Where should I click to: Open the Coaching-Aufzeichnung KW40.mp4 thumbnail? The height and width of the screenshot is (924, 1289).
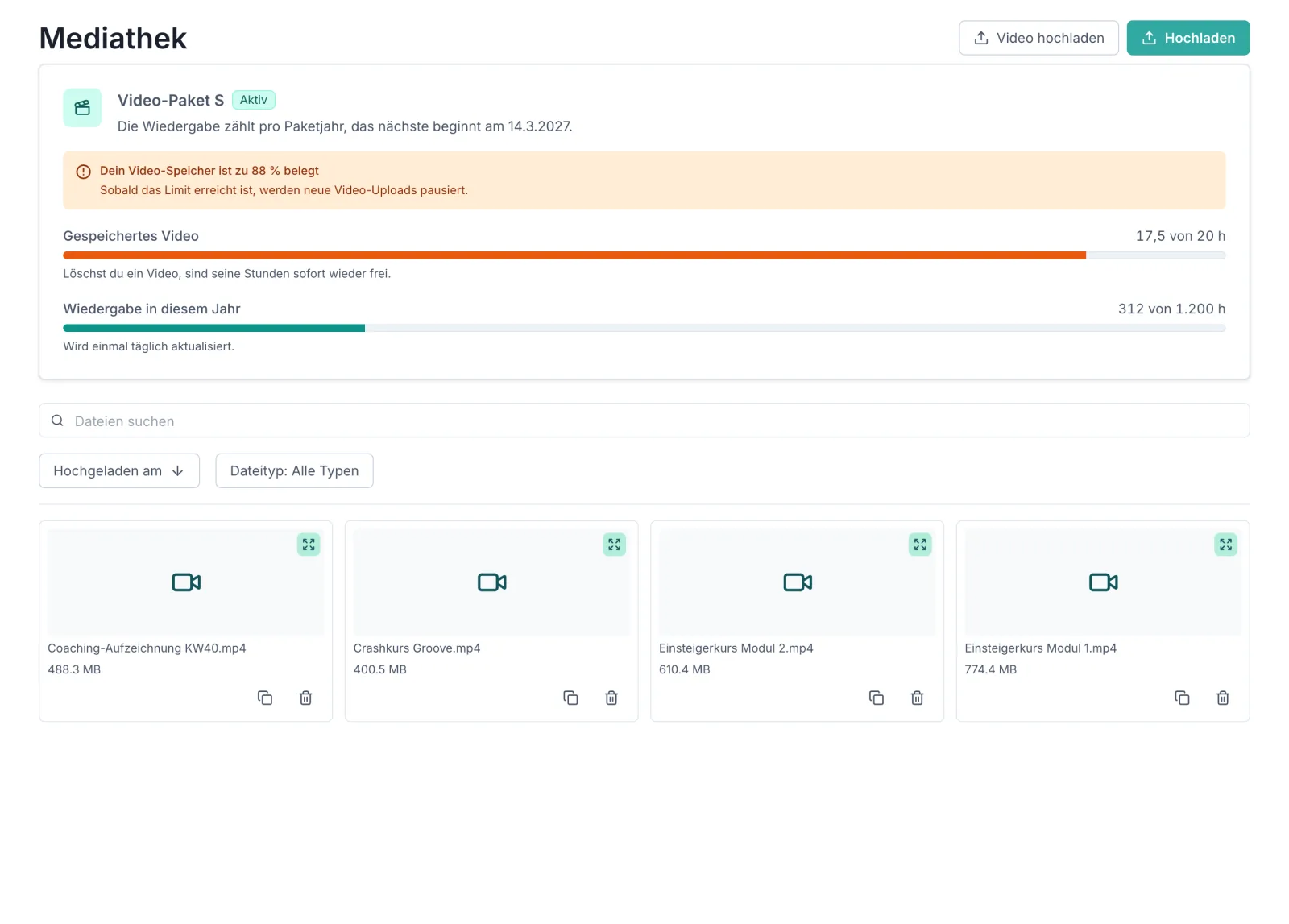pyautogui.click(x=186, y=582)
